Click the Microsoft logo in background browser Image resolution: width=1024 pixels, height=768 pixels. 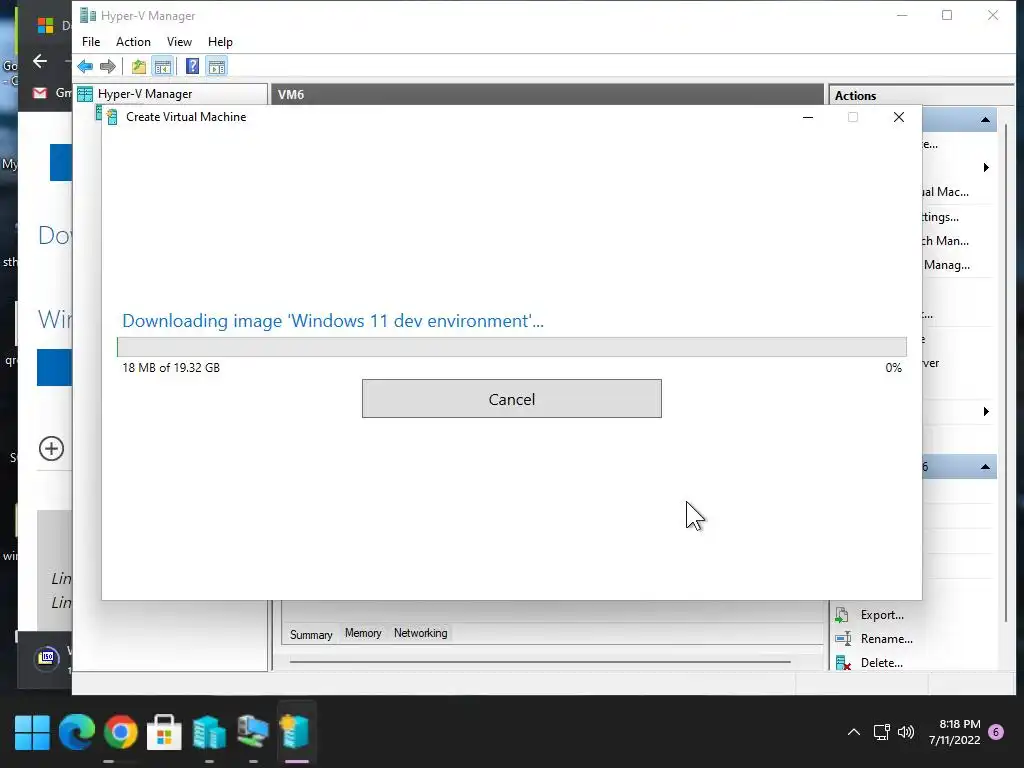click(x=46, y=25)
